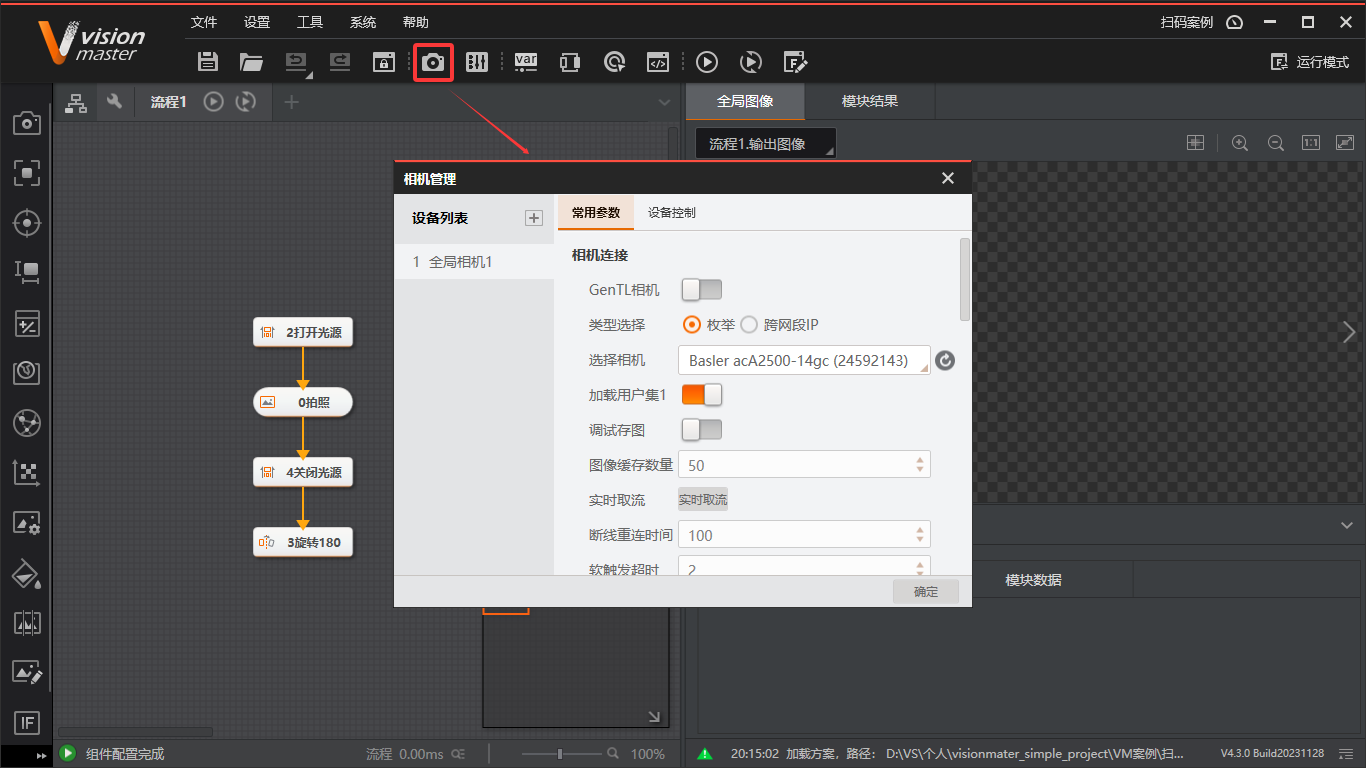The height and width of the screenshot is (768, 1366).
Task: Click the redo toolbar icon
Action: 340,62
